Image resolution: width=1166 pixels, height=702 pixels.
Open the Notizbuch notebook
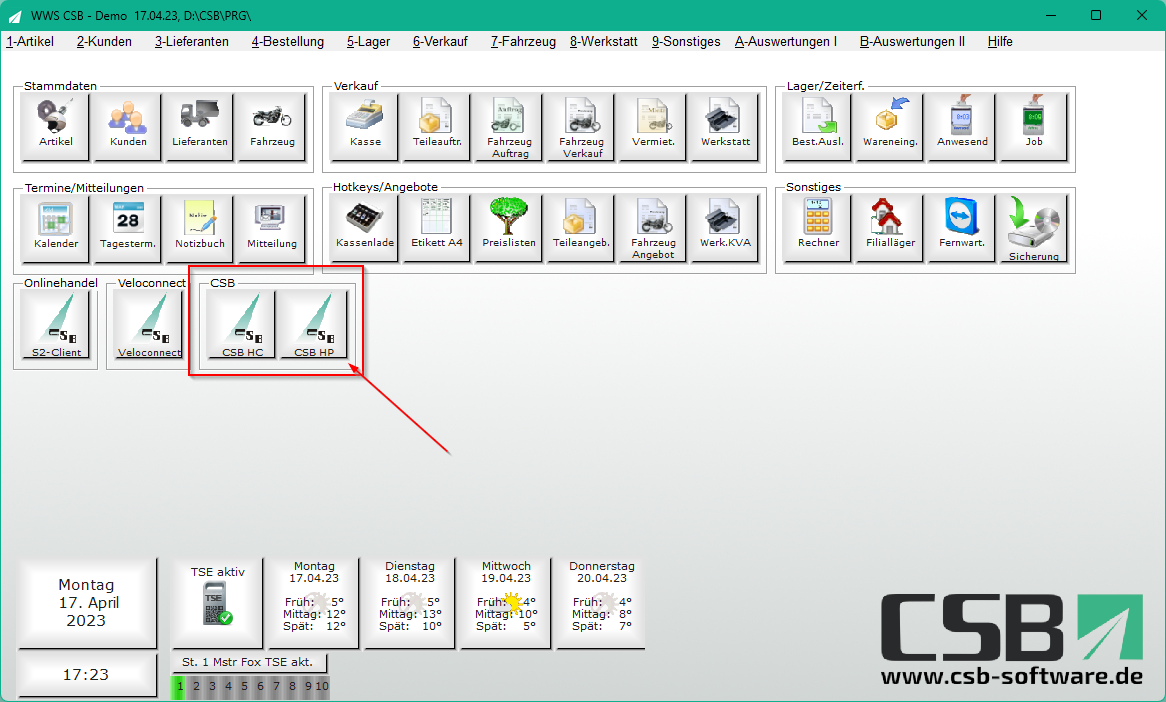[x=199, y=228]
